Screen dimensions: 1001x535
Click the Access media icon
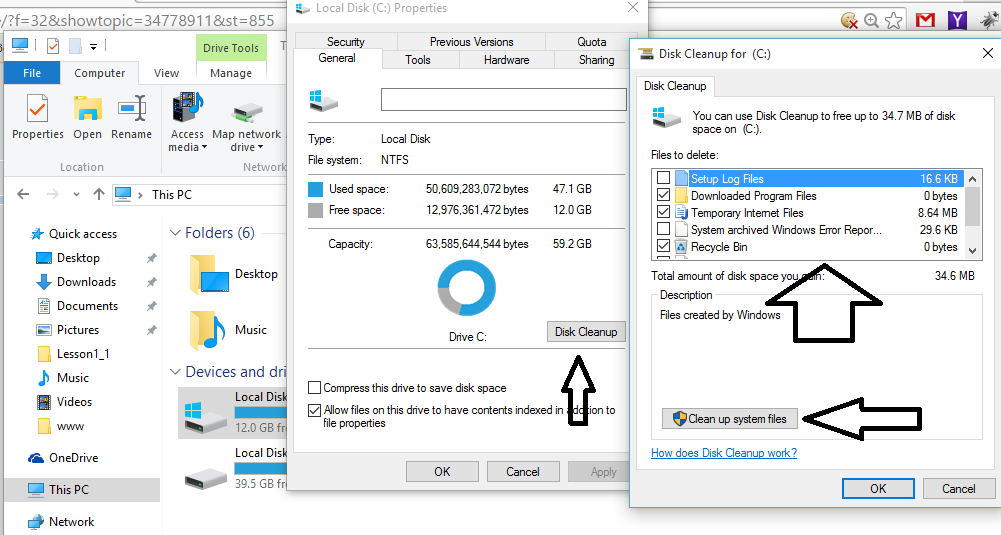pos(187,107)
